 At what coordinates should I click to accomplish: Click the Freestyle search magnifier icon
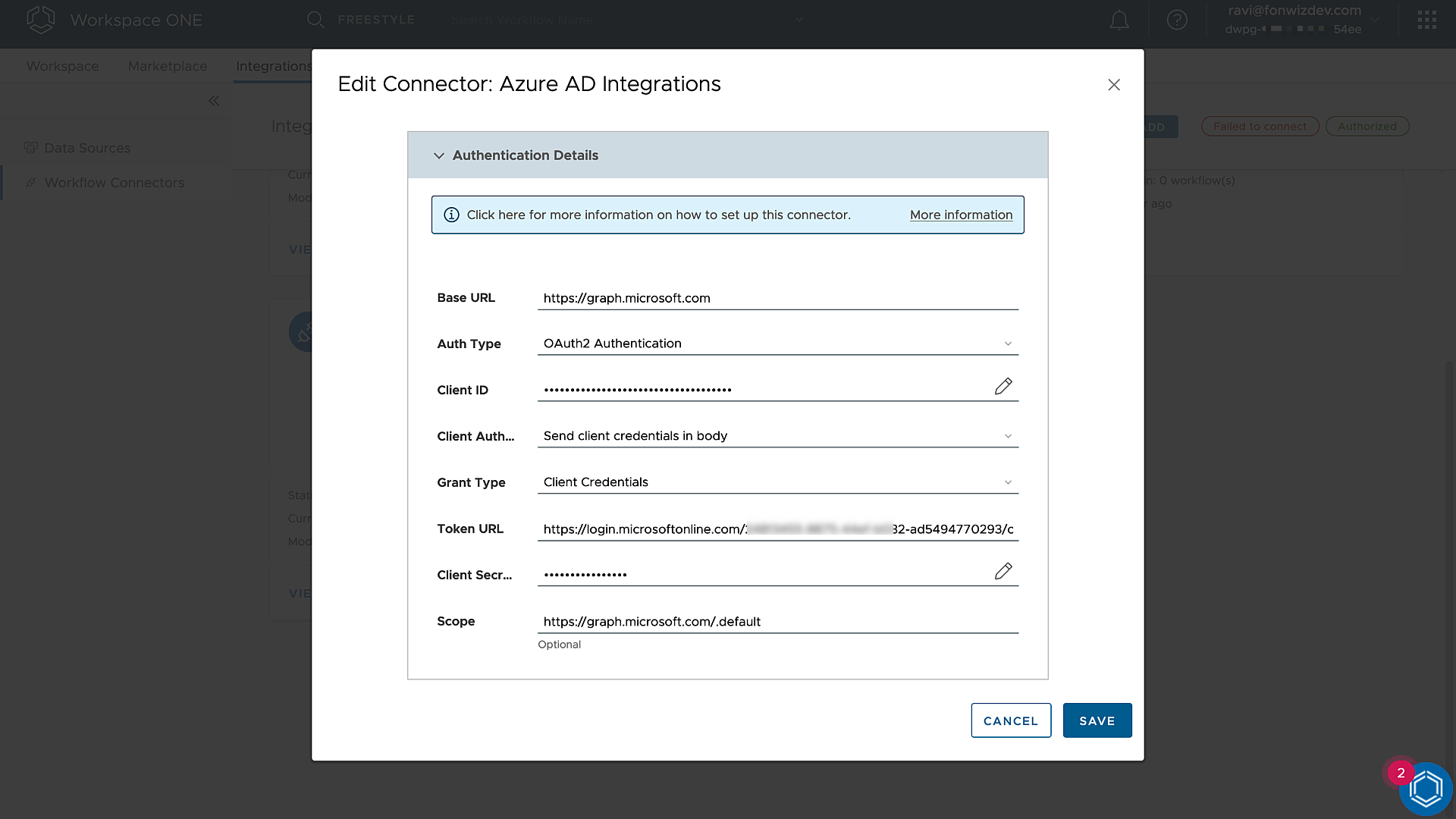[315, 20]
